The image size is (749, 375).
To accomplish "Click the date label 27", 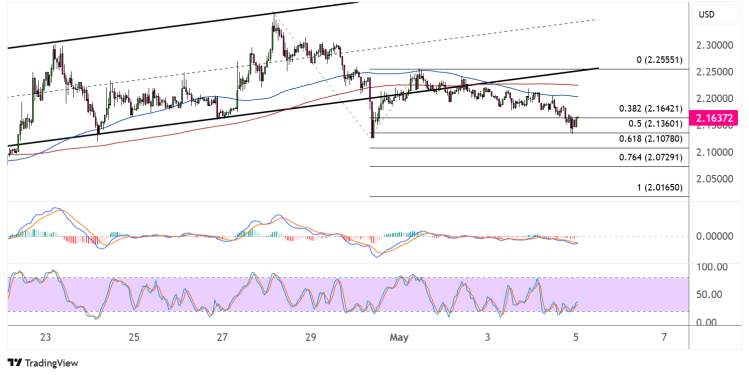I will click(x=222, y=338).
